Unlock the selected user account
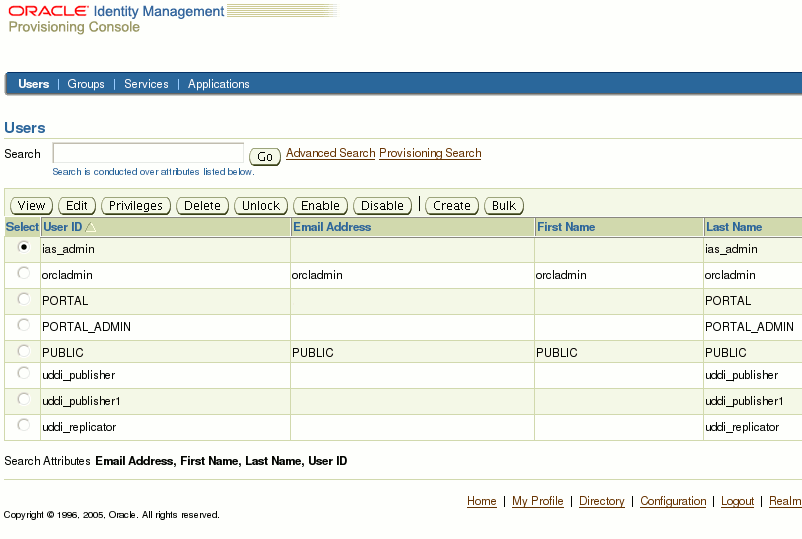802x539 pixels. (x=261, y=206)
